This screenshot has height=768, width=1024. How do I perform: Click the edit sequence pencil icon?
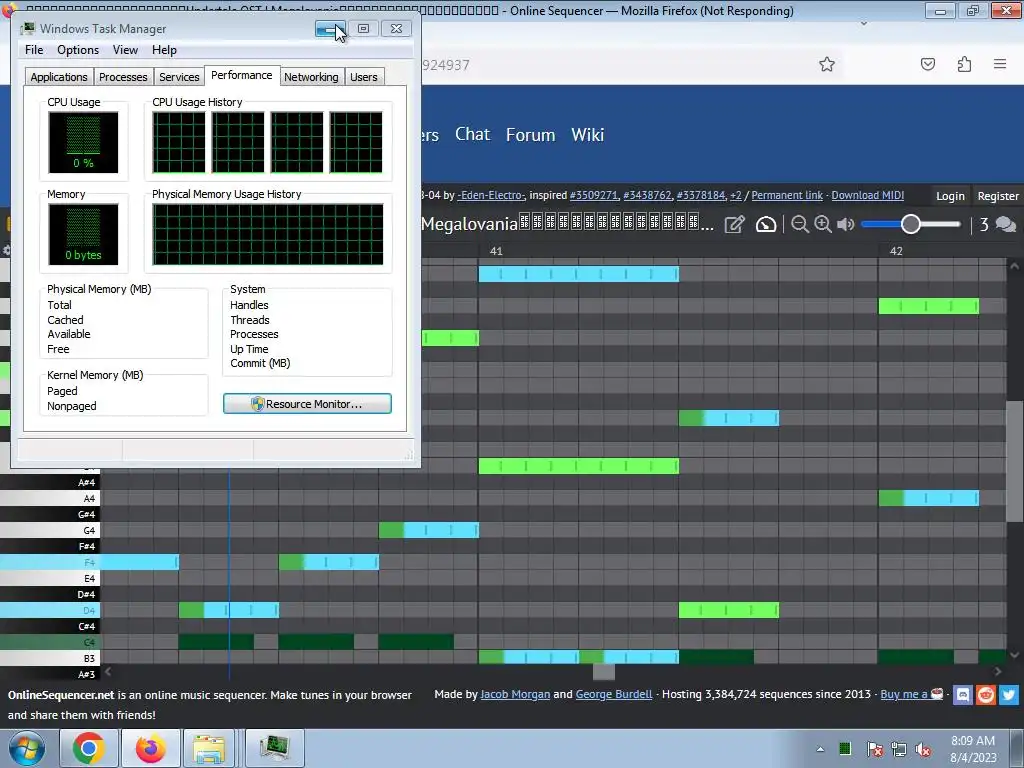[735, 225]
